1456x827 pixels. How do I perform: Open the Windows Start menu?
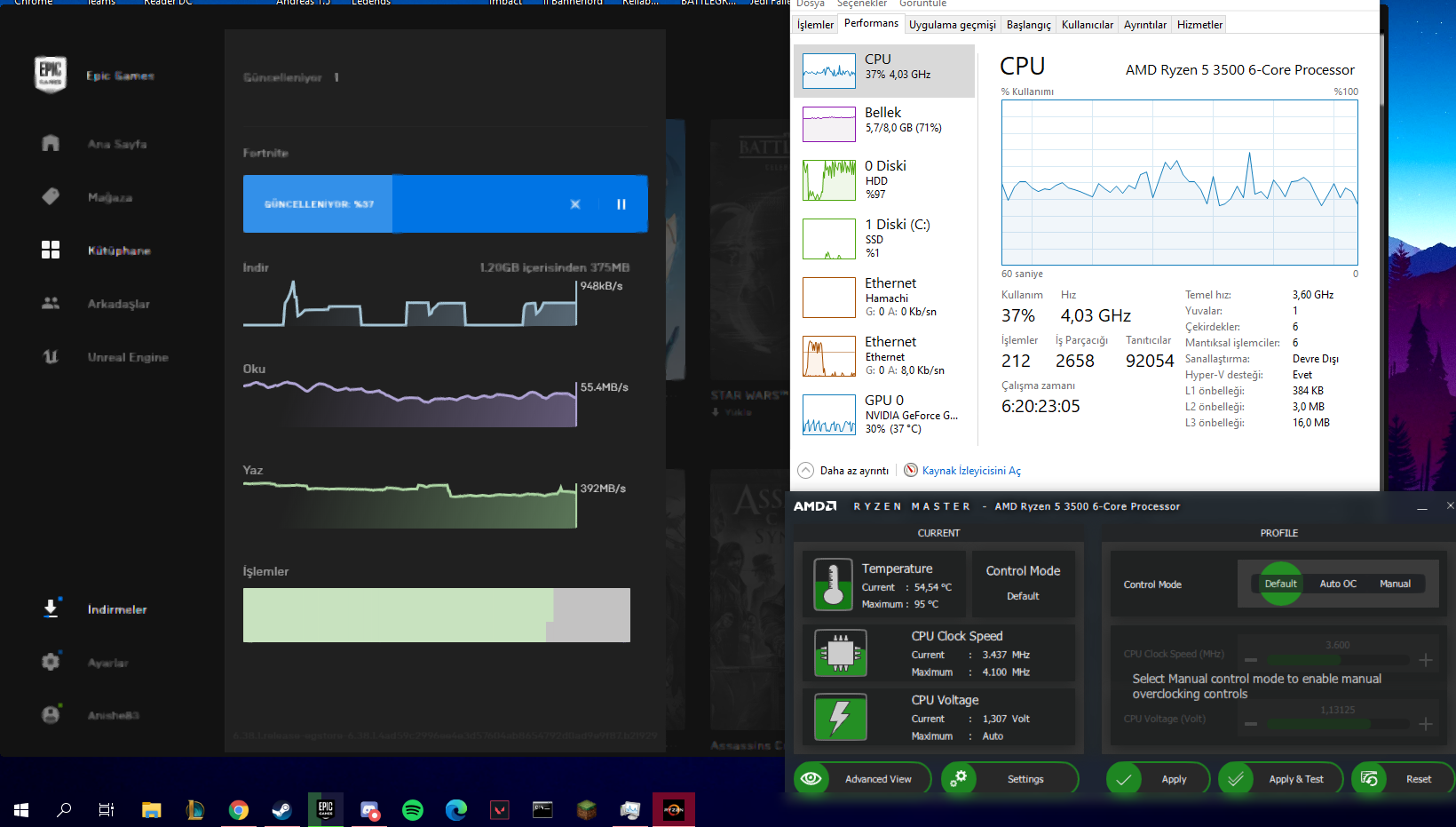click(x=21, y=809)
